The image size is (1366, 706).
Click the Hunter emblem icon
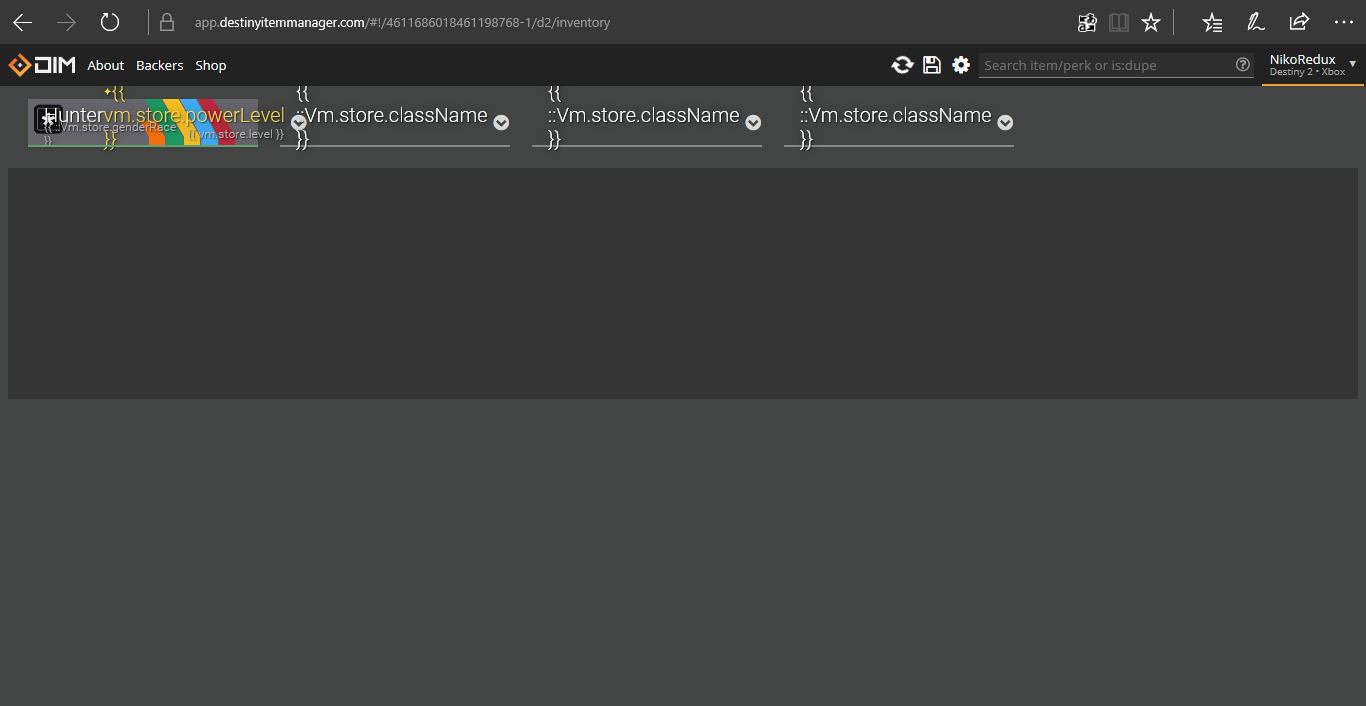pos(46,119)
